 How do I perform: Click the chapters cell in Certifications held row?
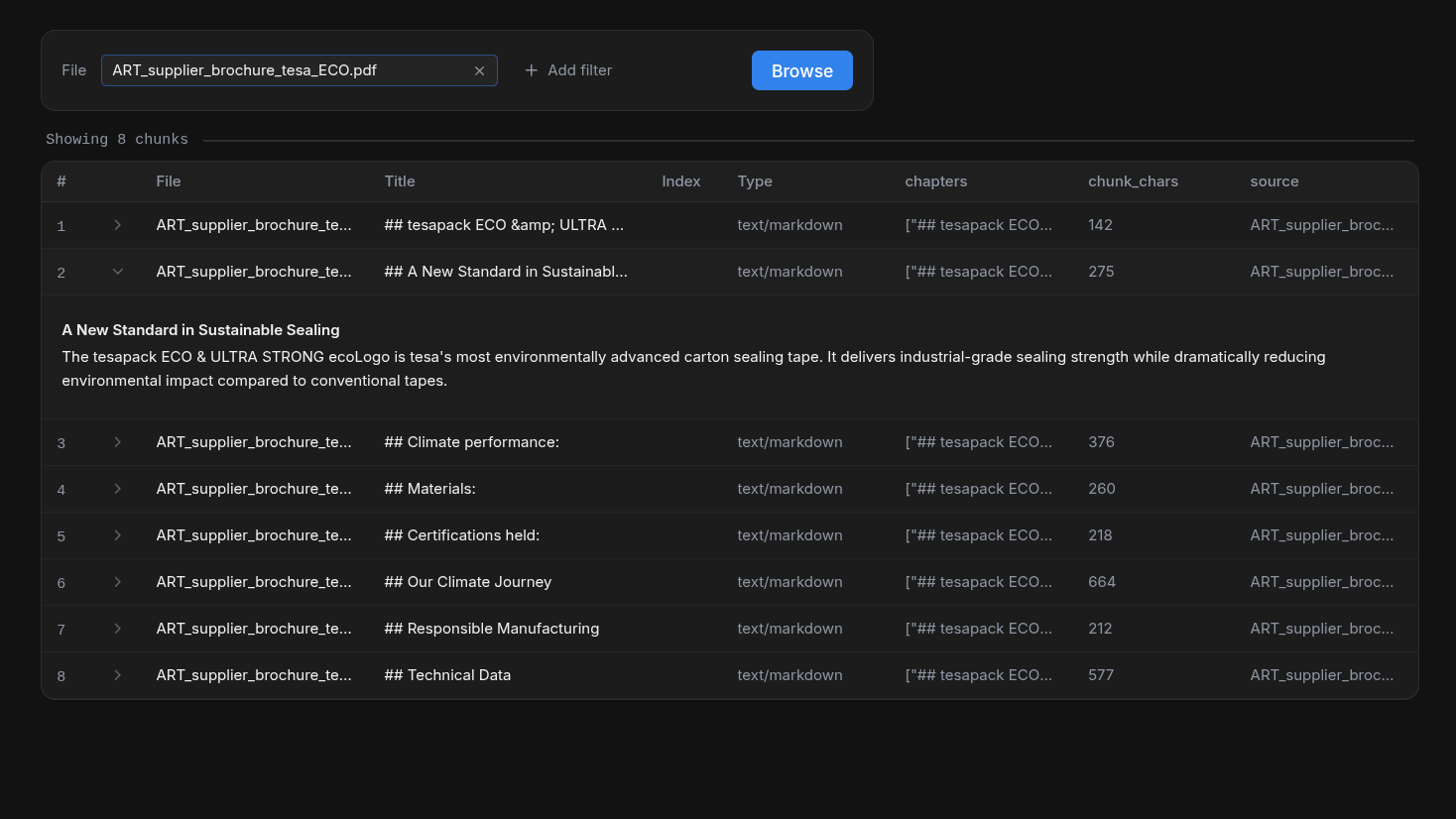(x=978, y=535)
